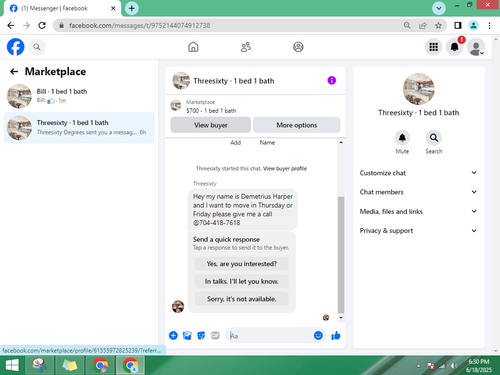Mute this conversation using bell icon
The height and width of the screenshot is (375, 500).
point(402,137)
